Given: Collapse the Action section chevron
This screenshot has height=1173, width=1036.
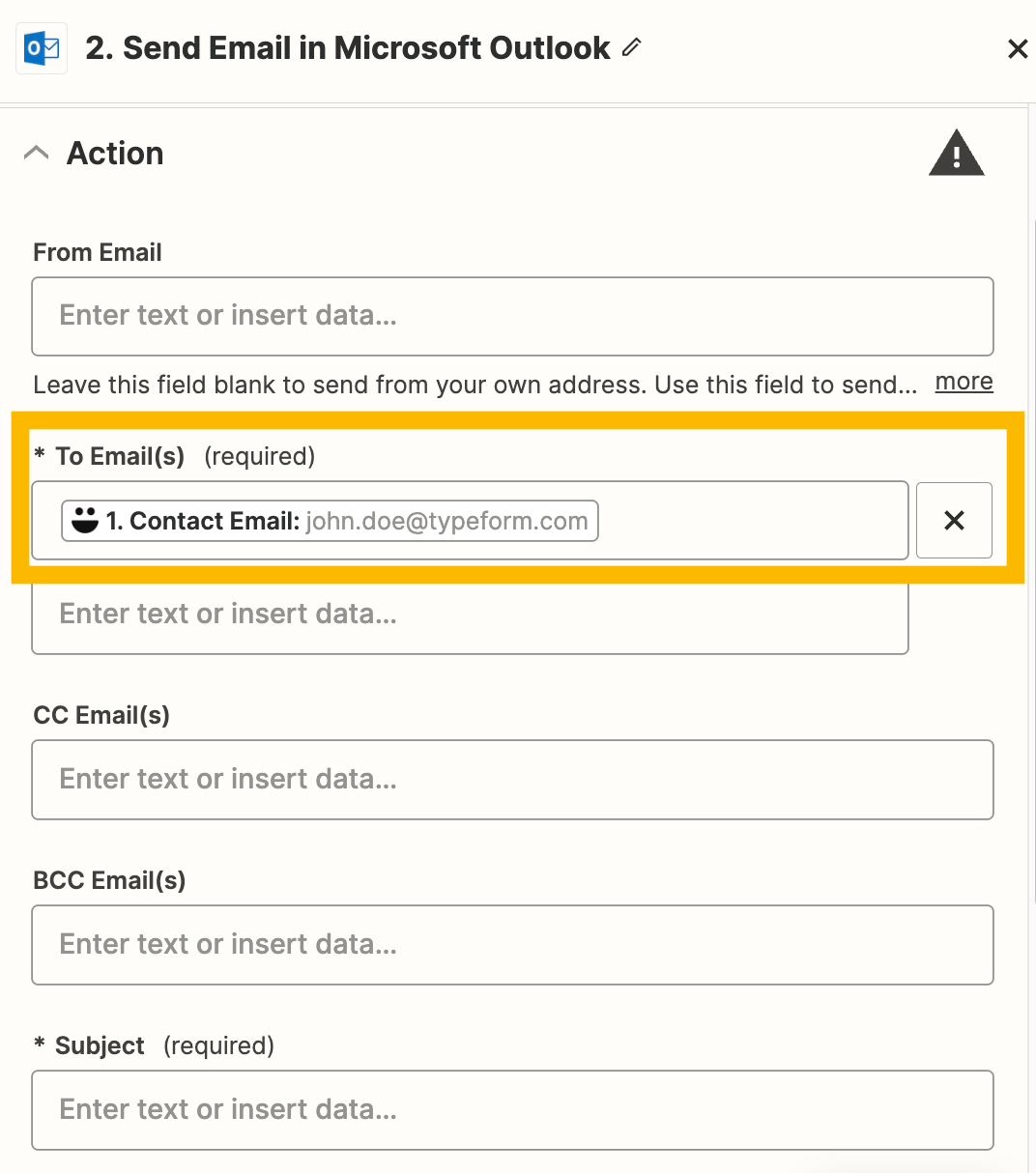Looking at the screenshot, I should click(36, 153).
